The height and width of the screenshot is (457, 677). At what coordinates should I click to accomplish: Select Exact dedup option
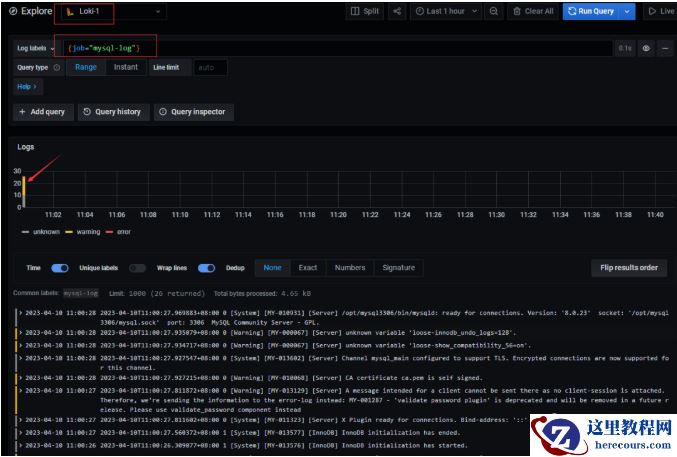click(x=308, y=268)
